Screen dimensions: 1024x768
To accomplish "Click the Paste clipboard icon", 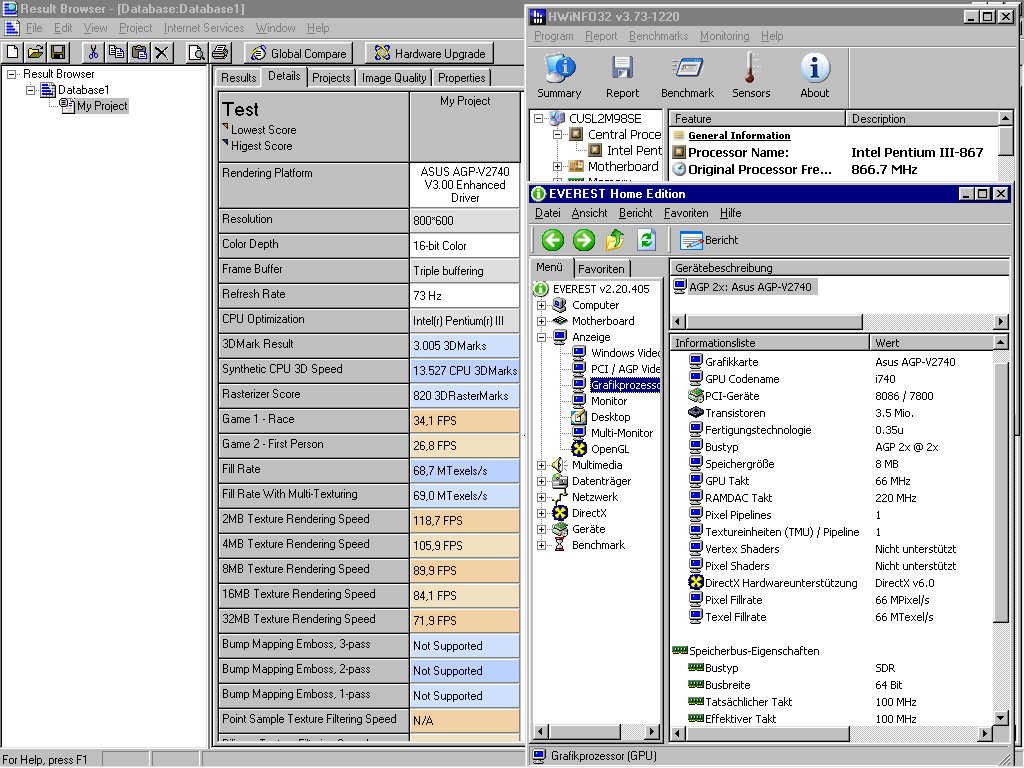I will [x=139, y=53].
